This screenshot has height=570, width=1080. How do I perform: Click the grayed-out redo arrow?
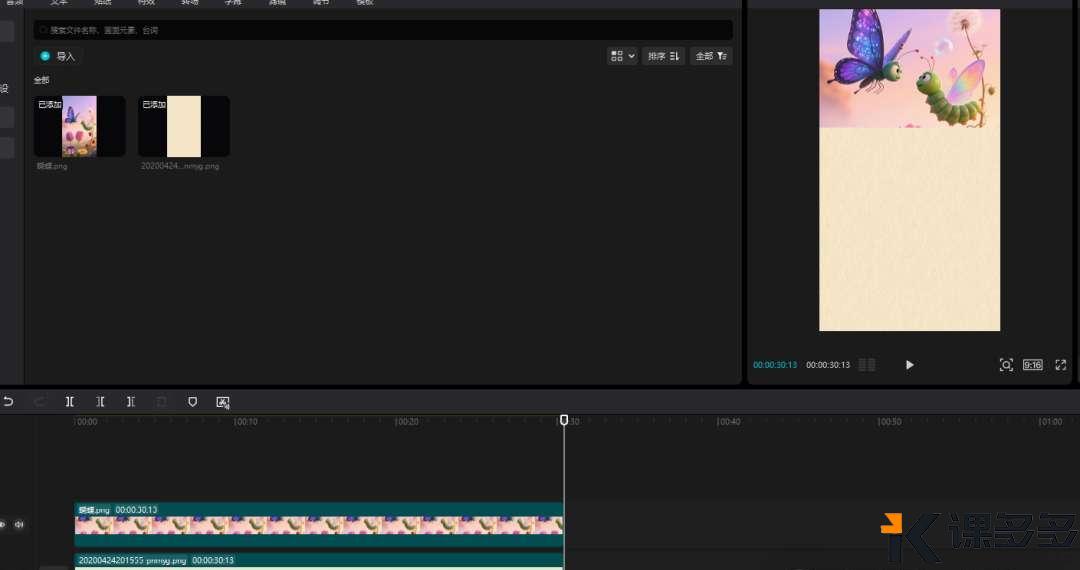pos(39,401)
